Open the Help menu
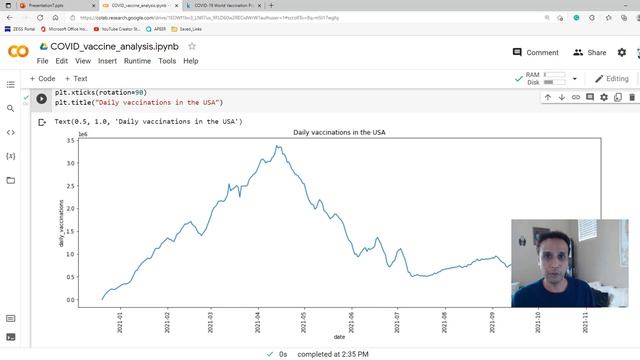Image resolution: width=640 pixels, height=360 pixels. tap(191, 61)
